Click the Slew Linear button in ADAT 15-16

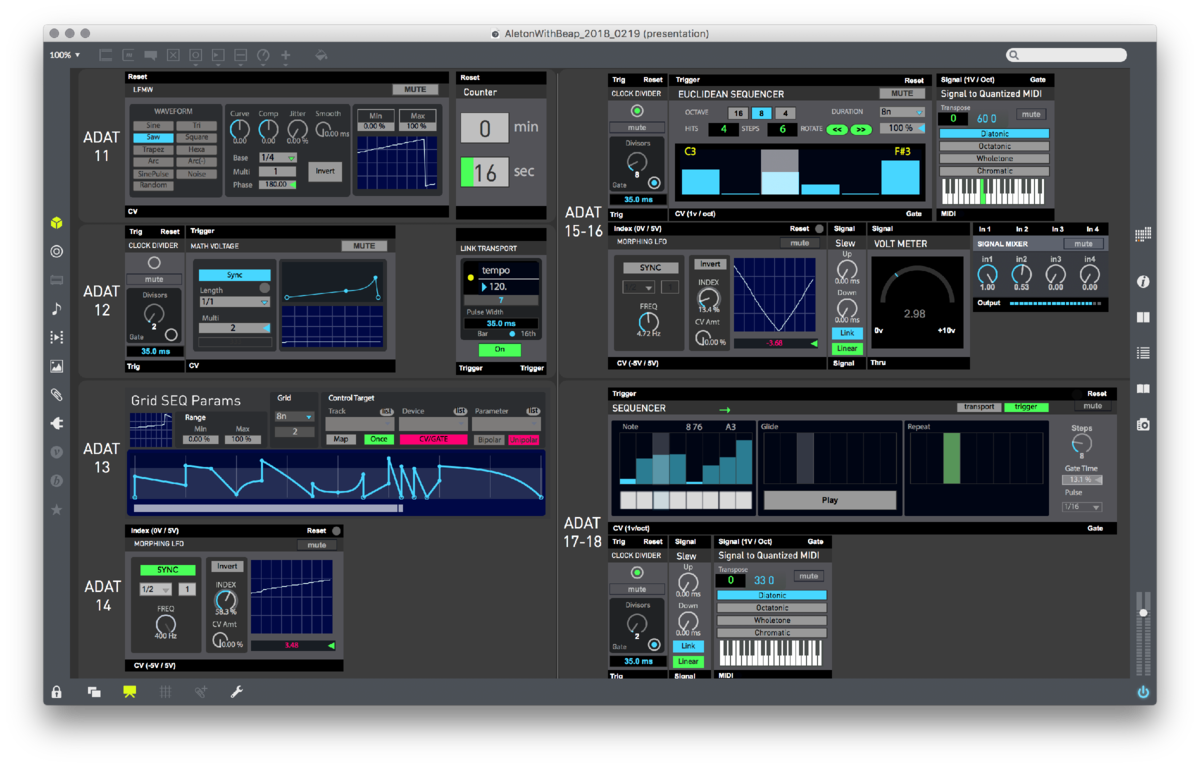pyautogui.click(x=847, y=348)
